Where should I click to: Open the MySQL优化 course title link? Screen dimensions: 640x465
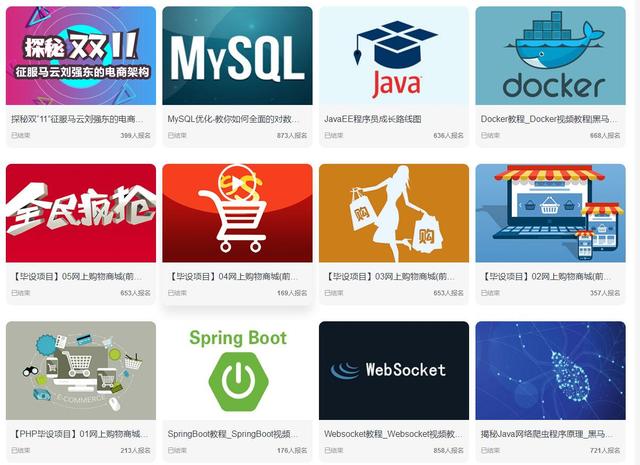click(x=233, y=119)
